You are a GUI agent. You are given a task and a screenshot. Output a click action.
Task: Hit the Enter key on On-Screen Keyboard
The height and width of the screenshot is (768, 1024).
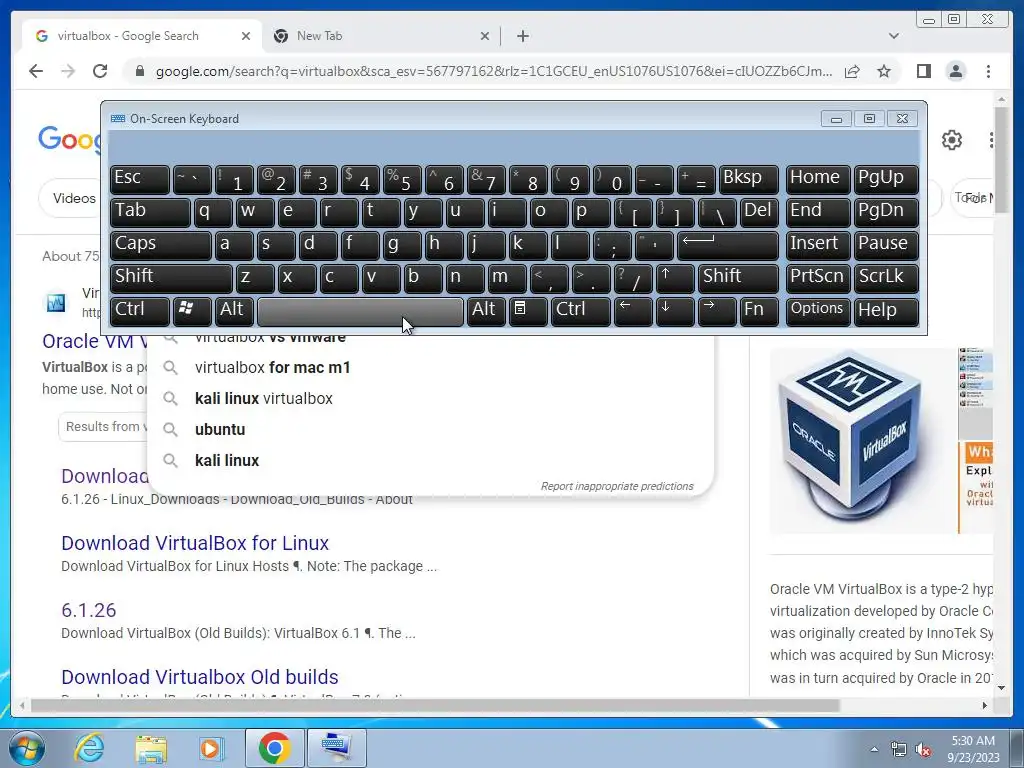[x=728, y=246]
